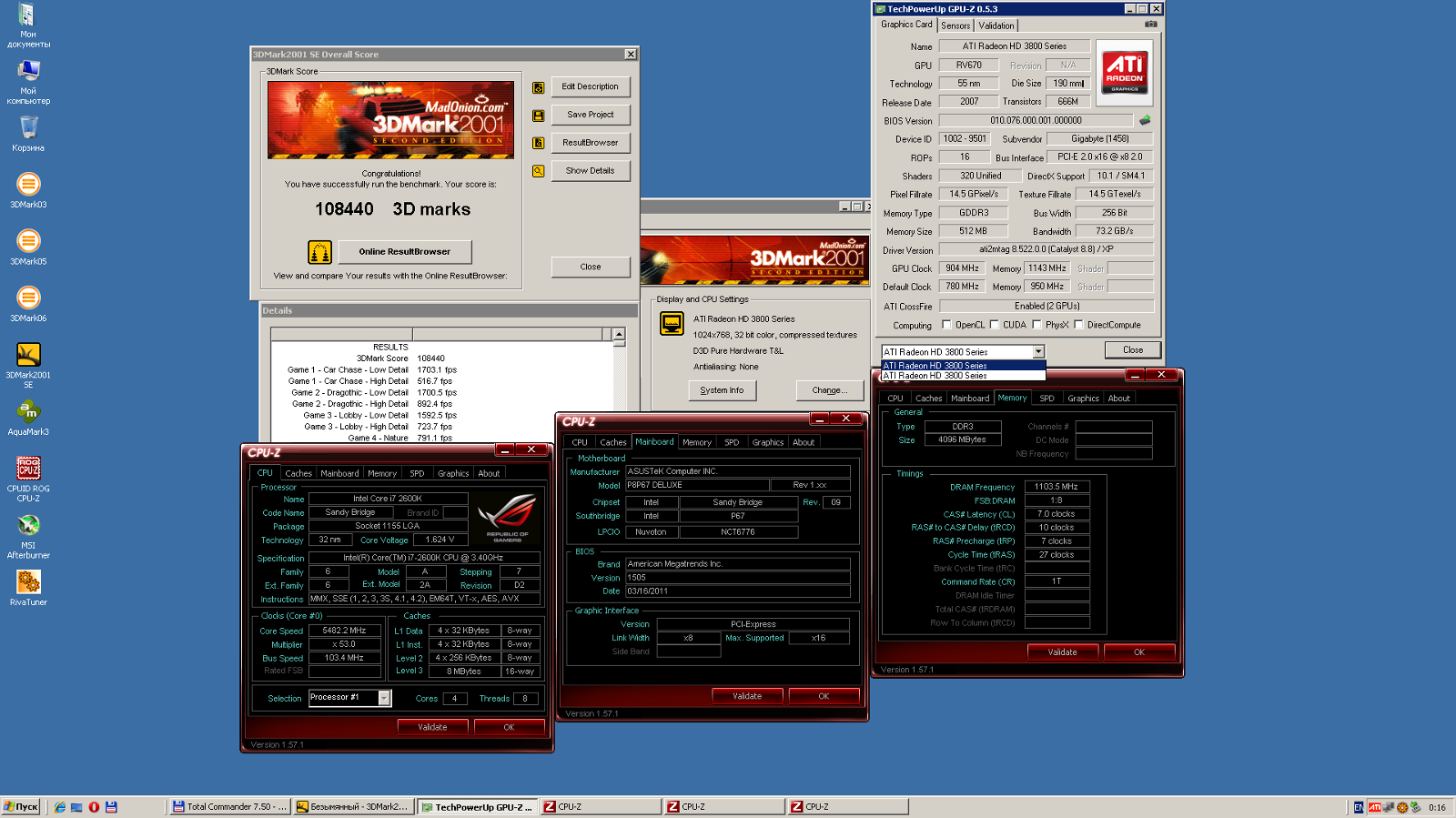The width and height of the screenshot is (1456, 818).
Task: Launch the 3DMark03 desktop shortcut
Action: point(28,190)
